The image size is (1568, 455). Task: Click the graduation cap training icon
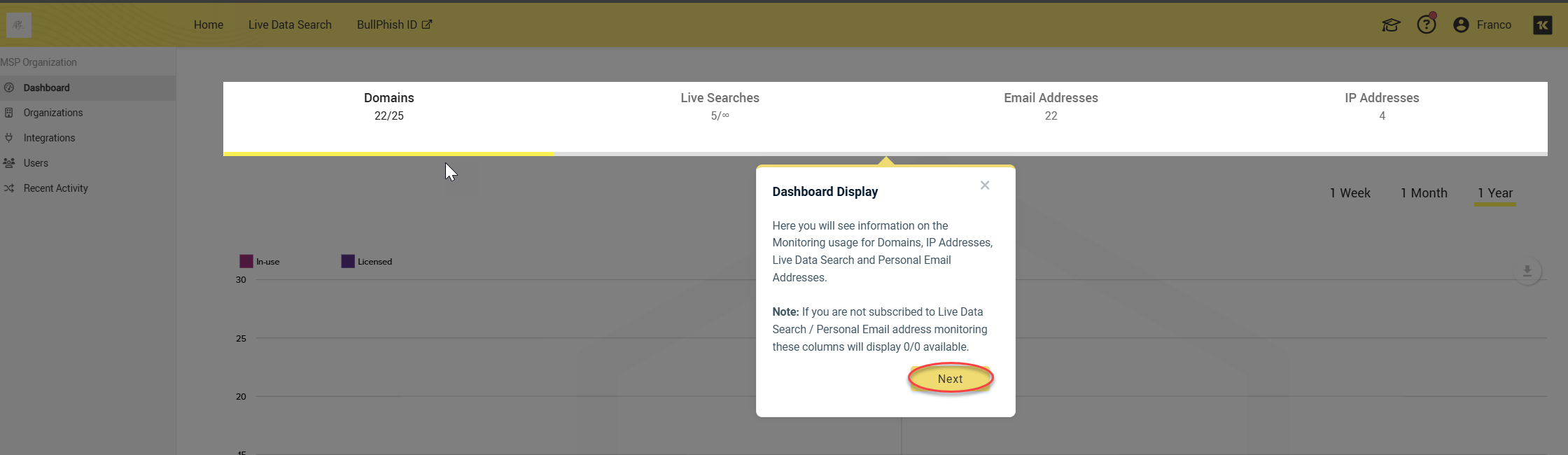click(1390, 25)
